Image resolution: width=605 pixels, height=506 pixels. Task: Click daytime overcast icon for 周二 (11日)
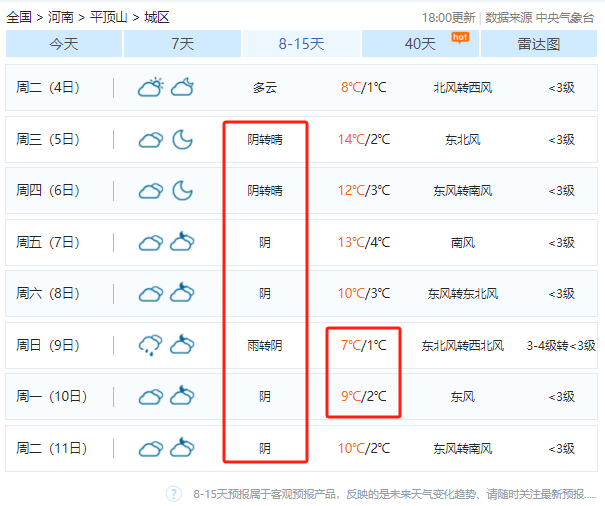(x=151, y=449)
